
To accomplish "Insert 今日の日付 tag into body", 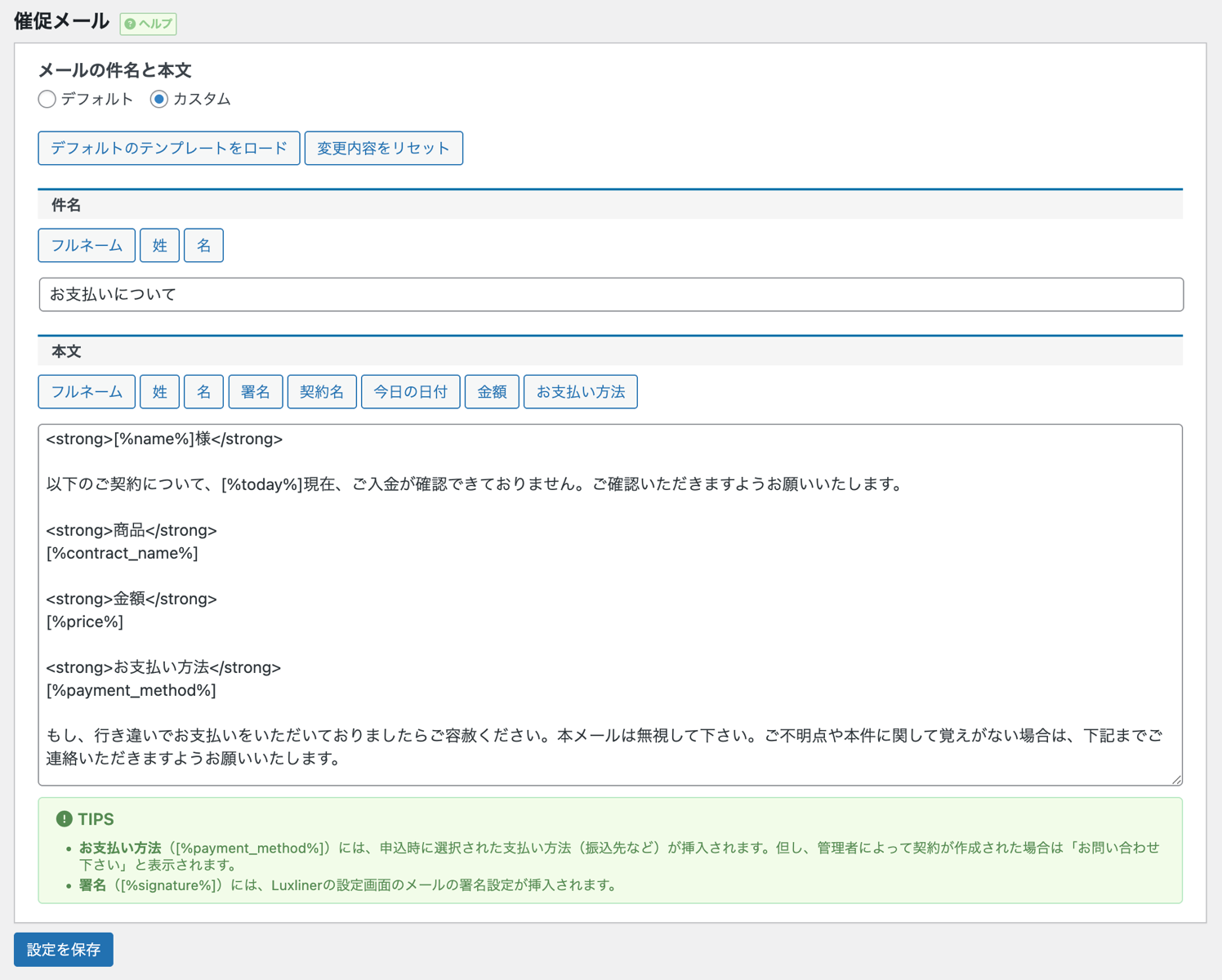I will pos(410,392).
